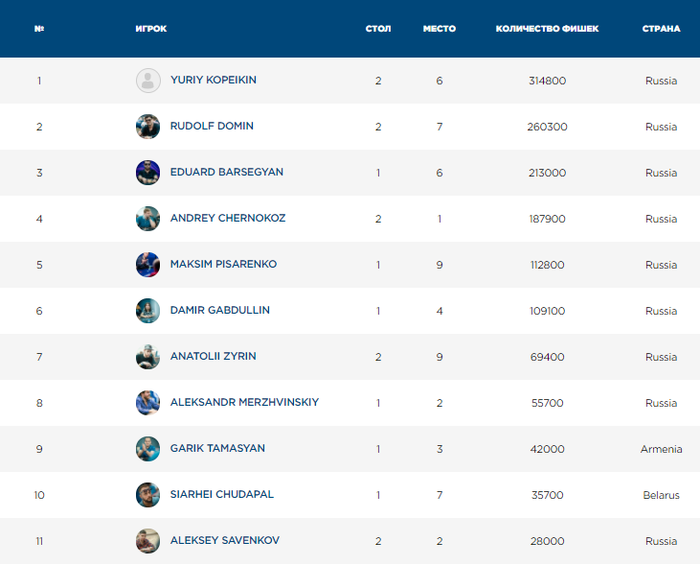Open Aleksandr Merzhvinskiy's avatar photo
This screenshot has height=565, width=700.
click(x=148, y=403)
